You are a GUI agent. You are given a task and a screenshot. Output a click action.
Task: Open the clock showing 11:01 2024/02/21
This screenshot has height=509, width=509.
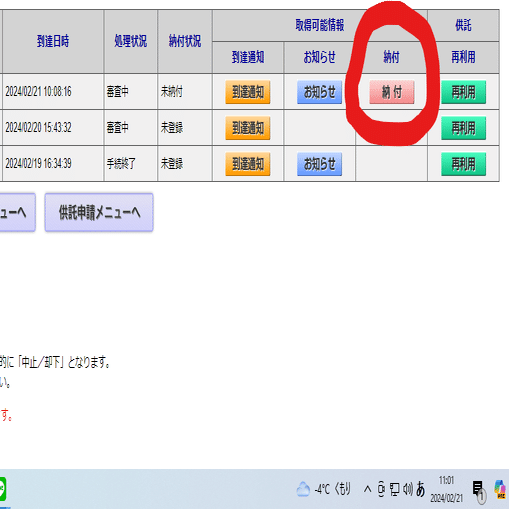446,489
